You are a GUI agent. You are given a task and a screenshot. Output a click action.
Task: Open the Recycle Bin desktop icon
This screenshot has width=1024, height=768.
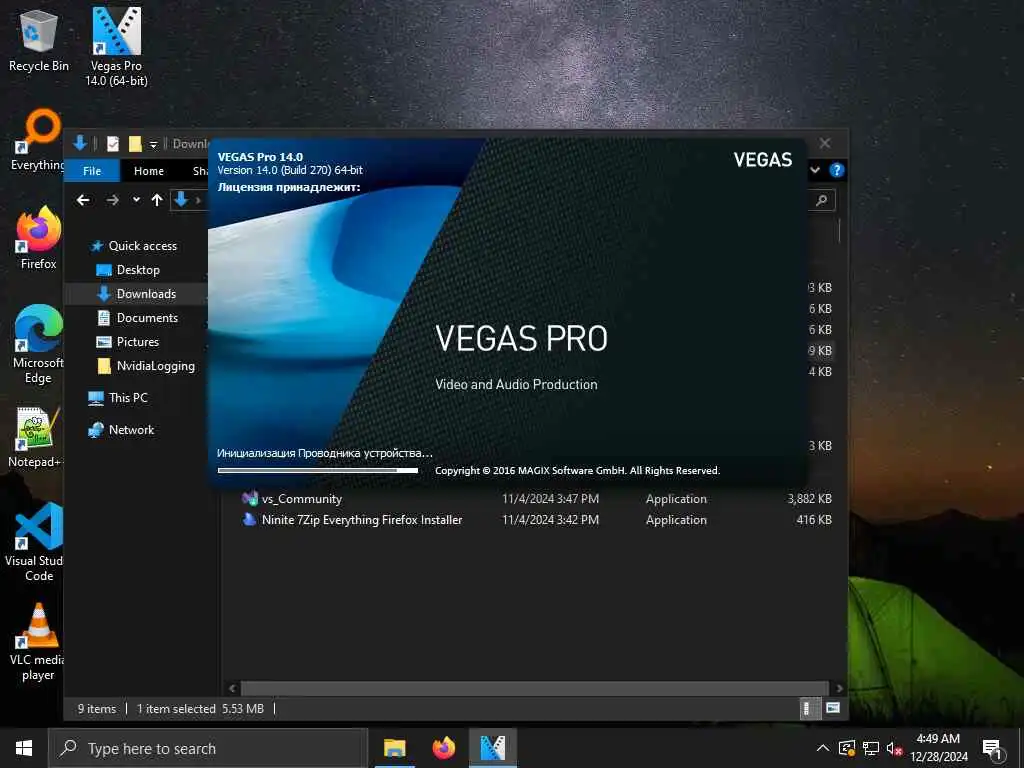39,39
